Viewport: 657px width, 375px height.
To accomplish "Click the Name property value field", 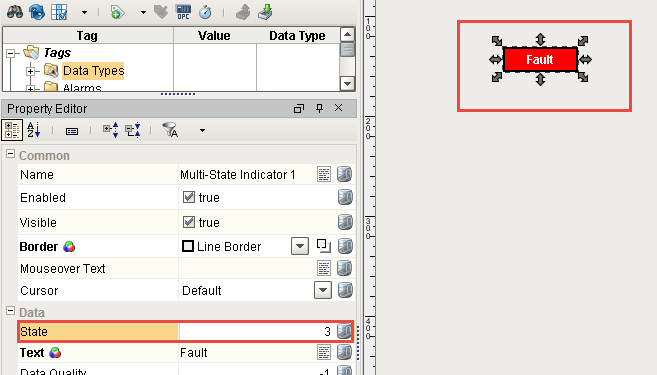I will coord(246,175).
